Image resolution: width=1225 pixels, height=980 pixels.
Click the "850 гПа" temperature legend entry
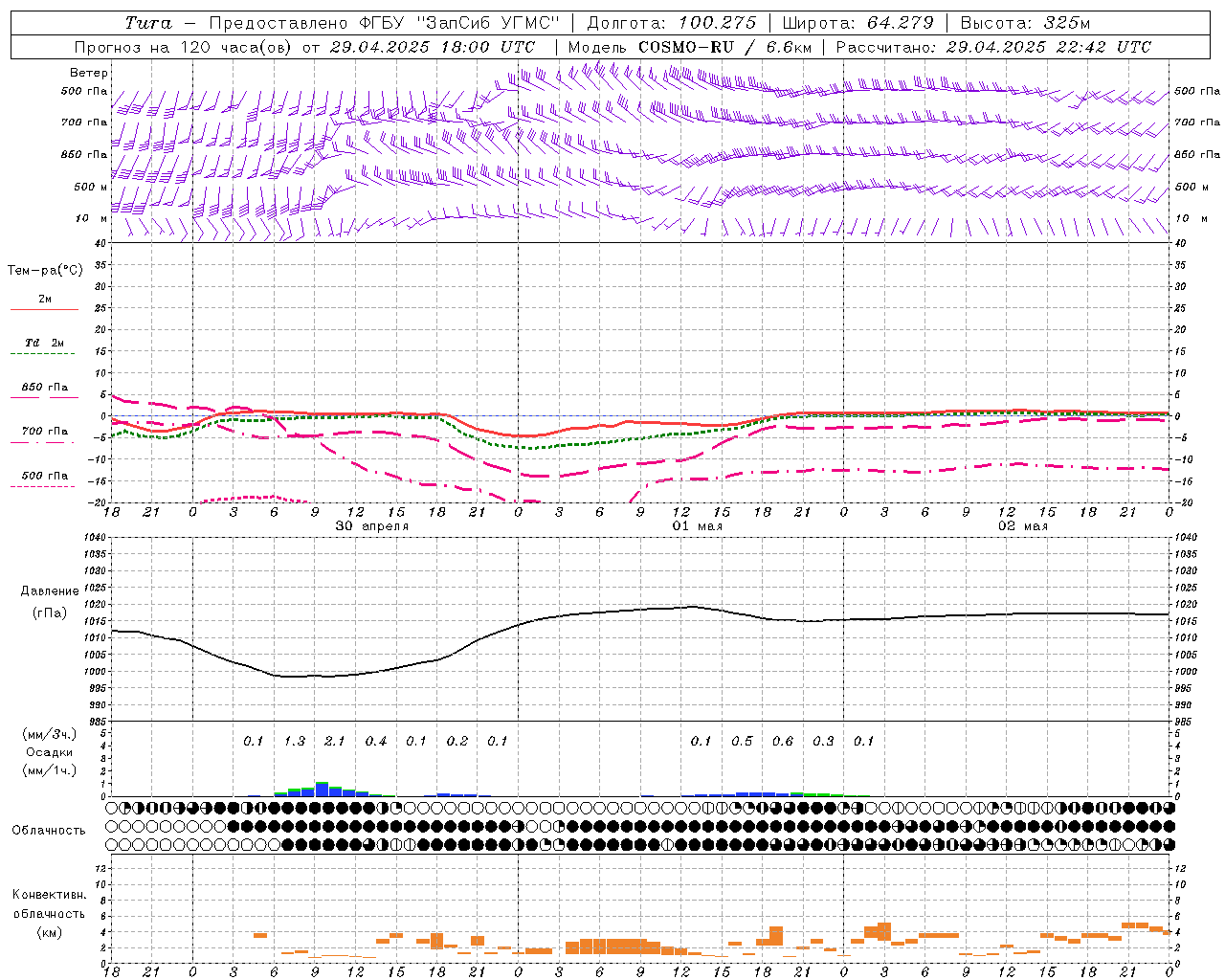tap(45, 388)
